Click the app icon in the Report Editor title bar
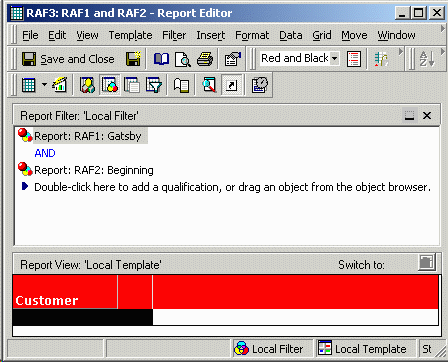 coord(17,13)
